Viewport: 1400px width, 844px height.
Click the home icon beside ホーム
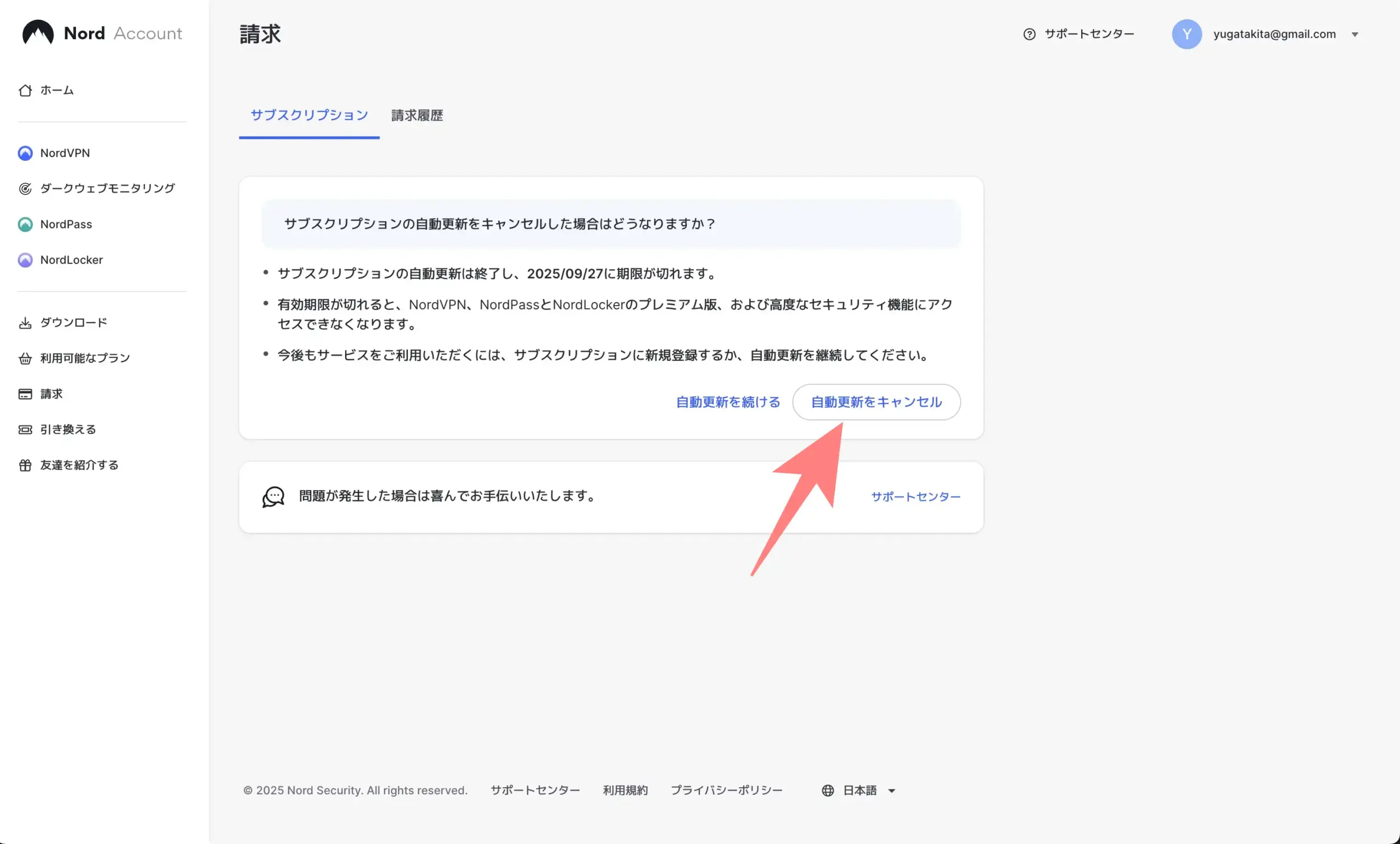point(25,90)
